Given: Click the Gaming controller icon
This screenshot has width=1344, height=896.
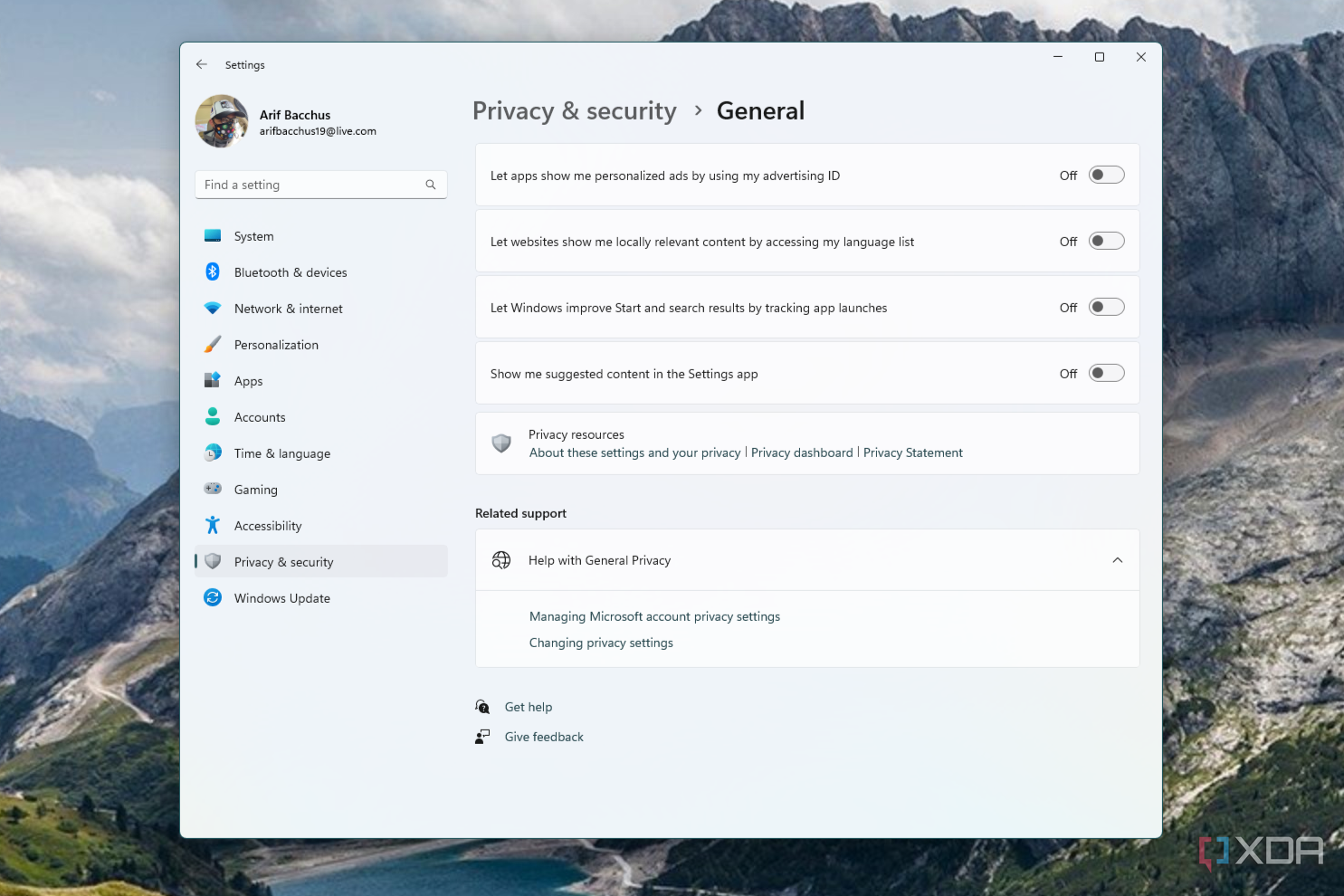Looking at the screenshot, I should [213, 489].
